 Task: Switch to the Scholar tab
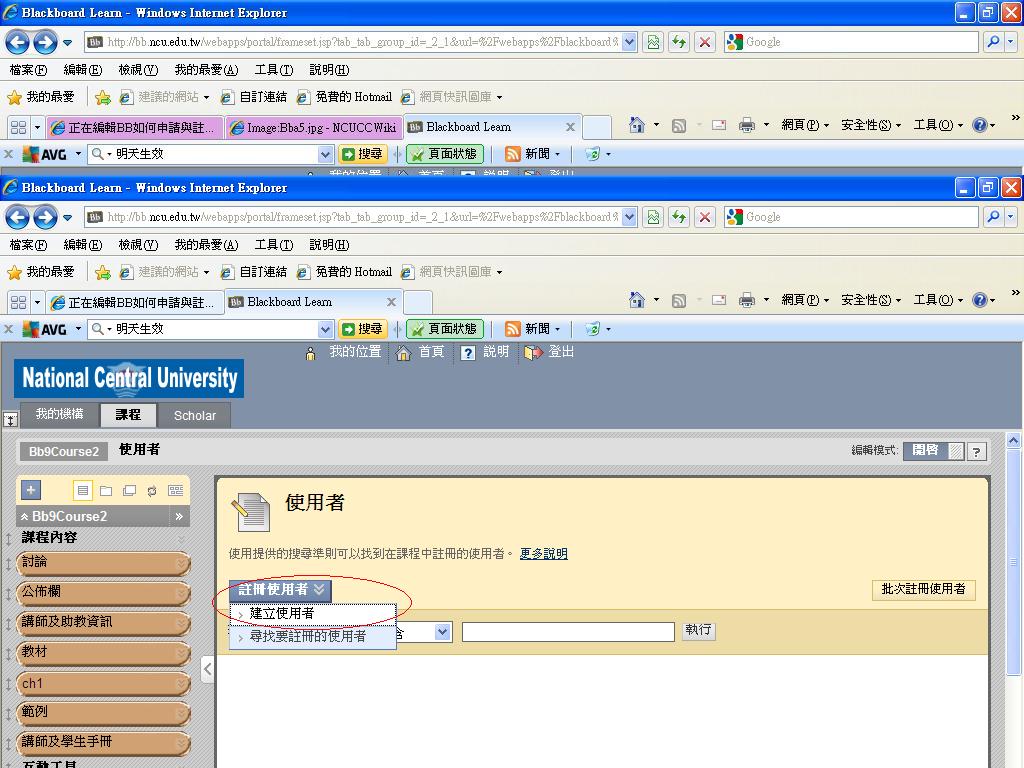click(194, 415)
